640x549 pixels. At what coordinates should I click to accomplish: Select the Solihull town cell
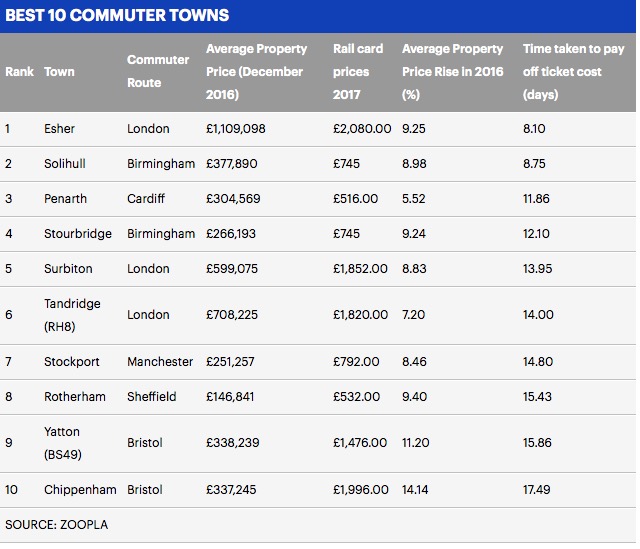[67, 164]
